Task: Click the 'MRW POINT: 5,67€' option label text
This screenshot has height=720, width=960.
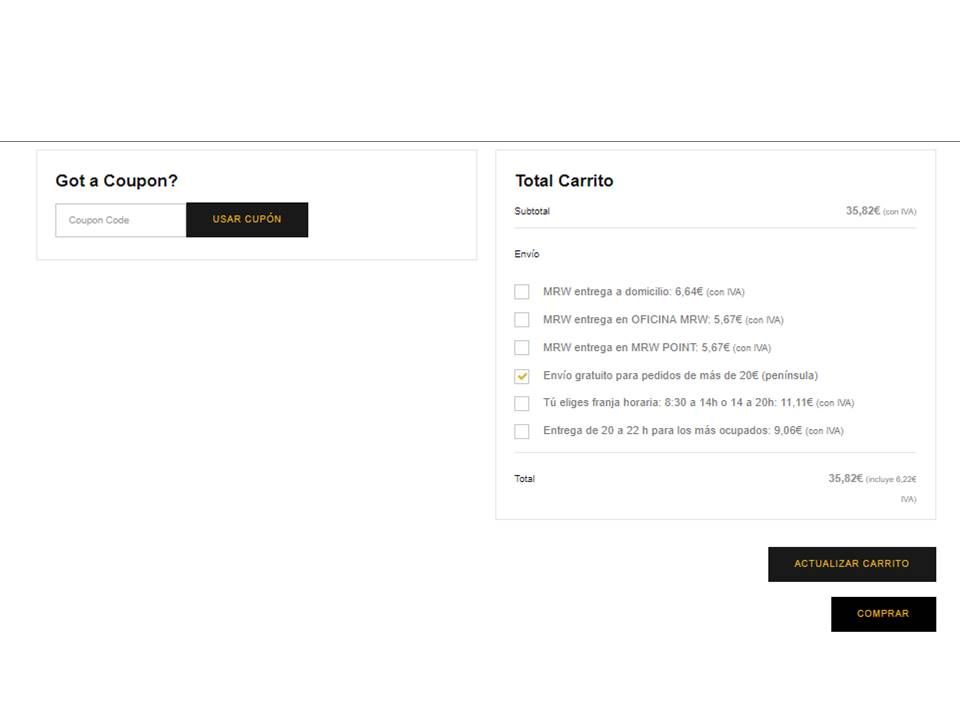Action: [680, 348]
